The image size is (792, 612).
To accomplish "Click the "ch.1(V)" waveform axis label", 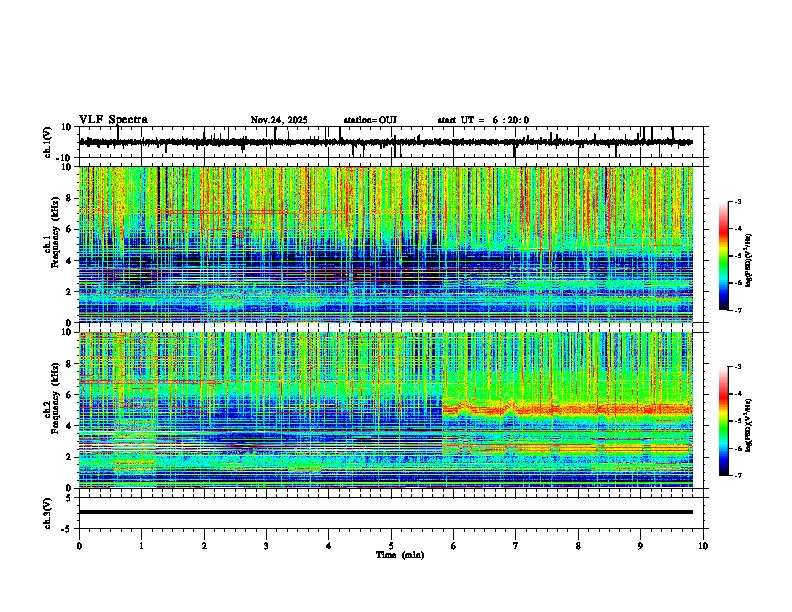I will (48, 142).
